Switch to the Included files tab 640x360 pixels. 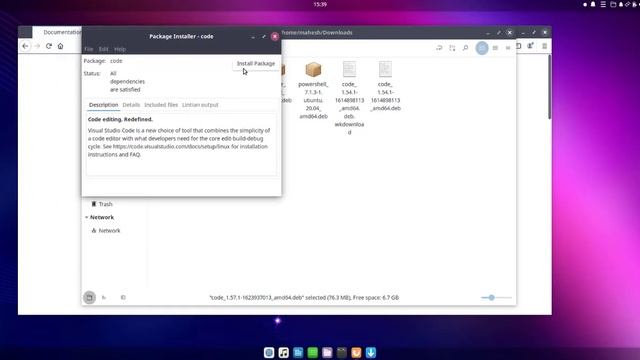click(x=161, y=105)
